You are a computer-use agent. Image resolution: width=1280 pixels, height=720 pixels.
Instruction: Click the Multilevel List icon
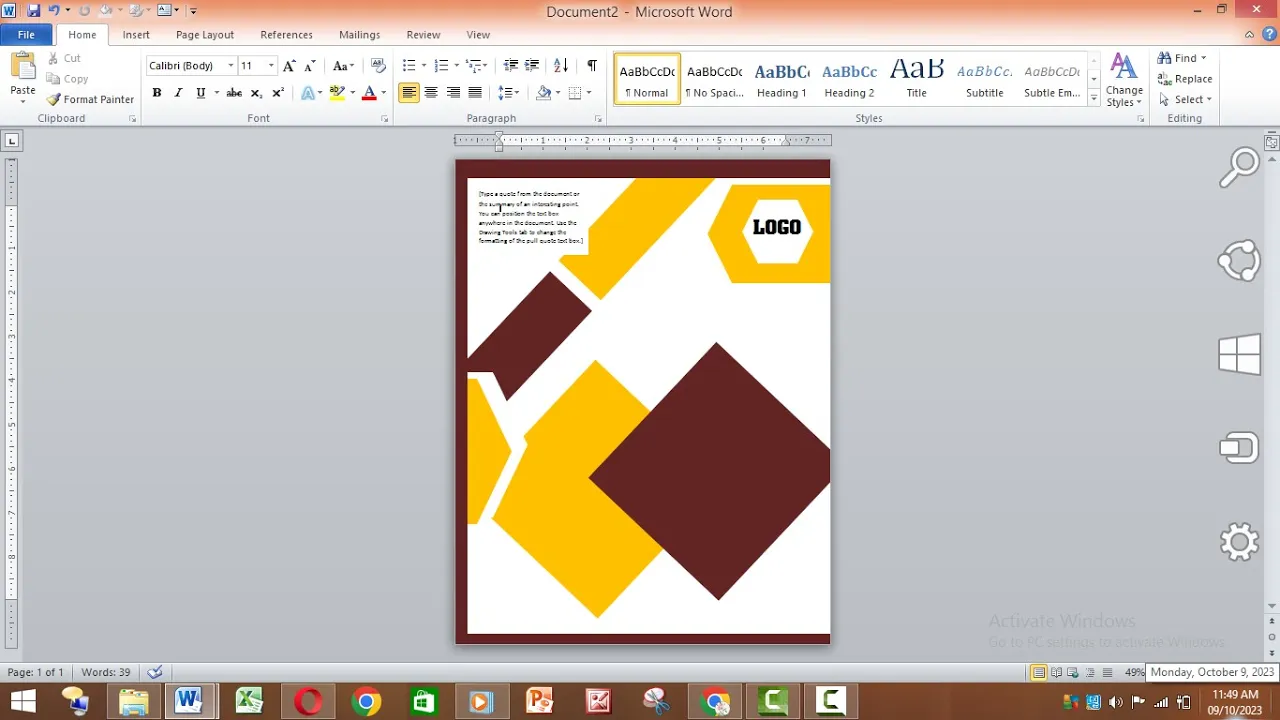click(x=474, y=66)
